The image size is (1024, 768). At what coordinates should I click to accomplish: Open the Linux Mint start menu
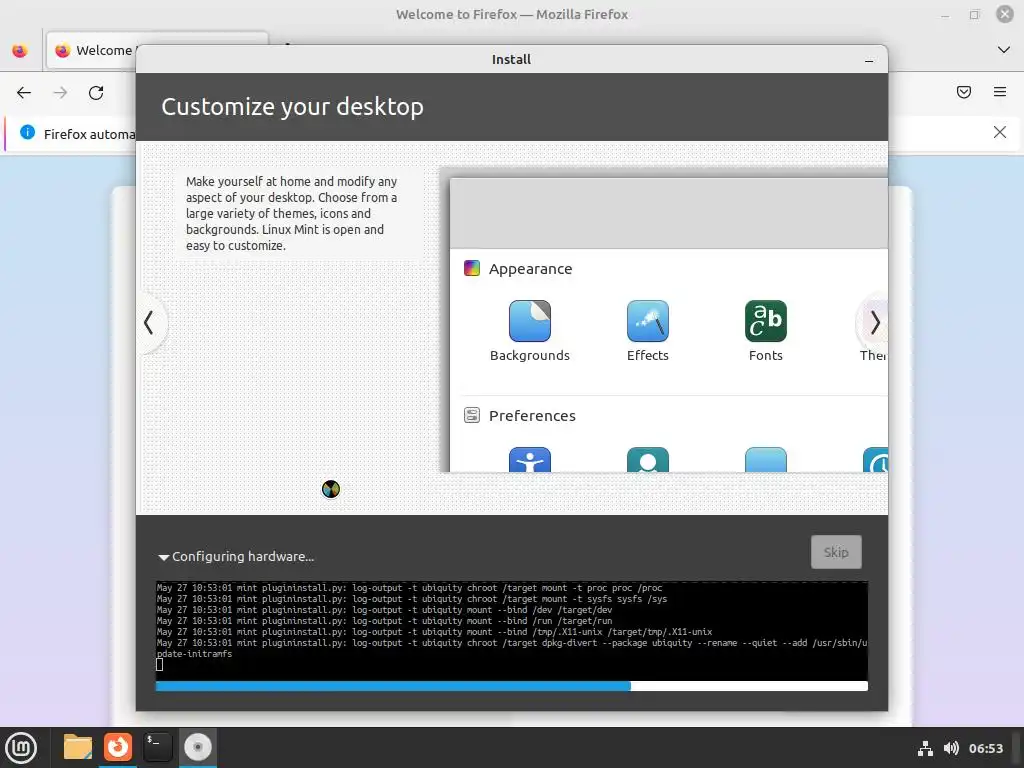pos(21,747)
